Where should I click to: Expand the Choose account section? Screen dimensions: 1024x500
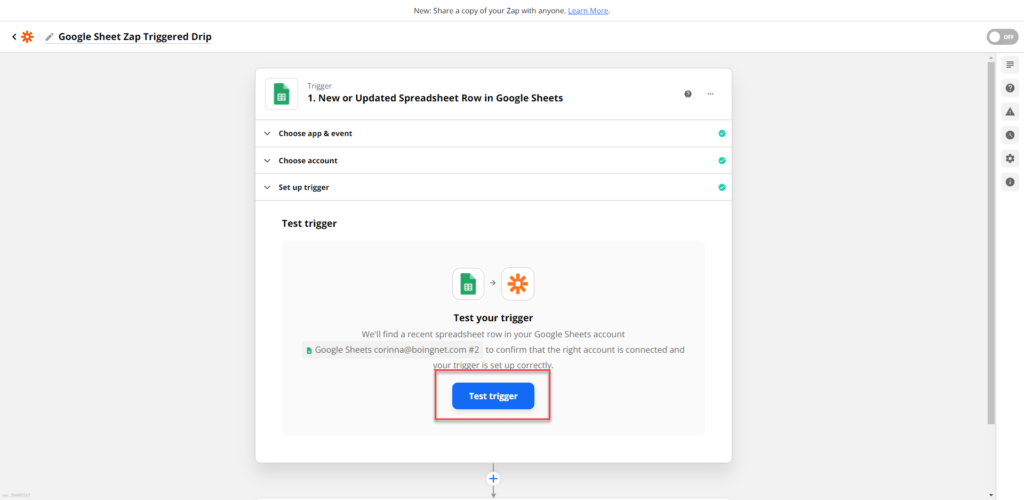493,161
